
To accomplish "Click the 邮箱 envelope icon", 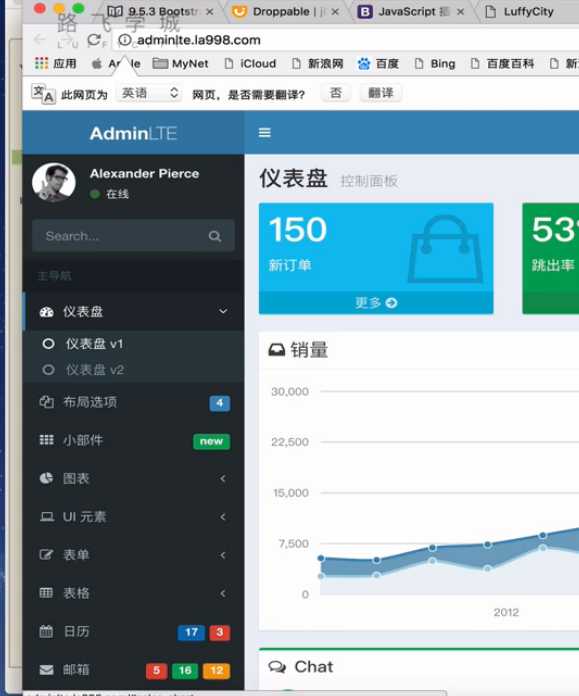I will point(46,670).
